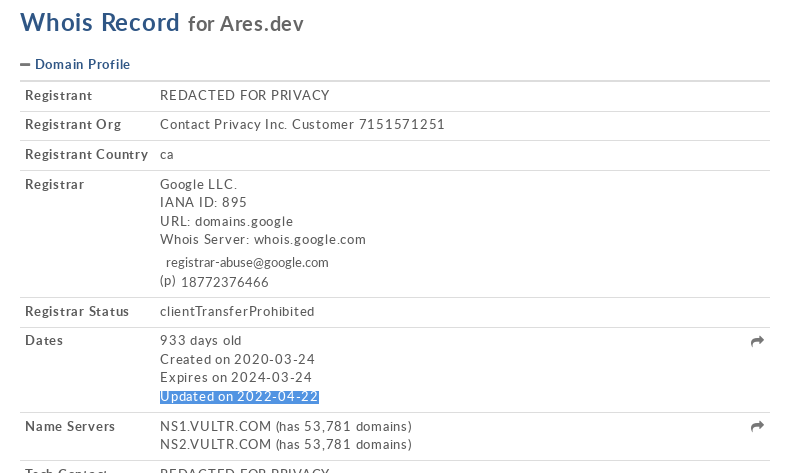Click the Registrant Org label
The height and width of the screenshot is (473, 788).
point(73,125)
